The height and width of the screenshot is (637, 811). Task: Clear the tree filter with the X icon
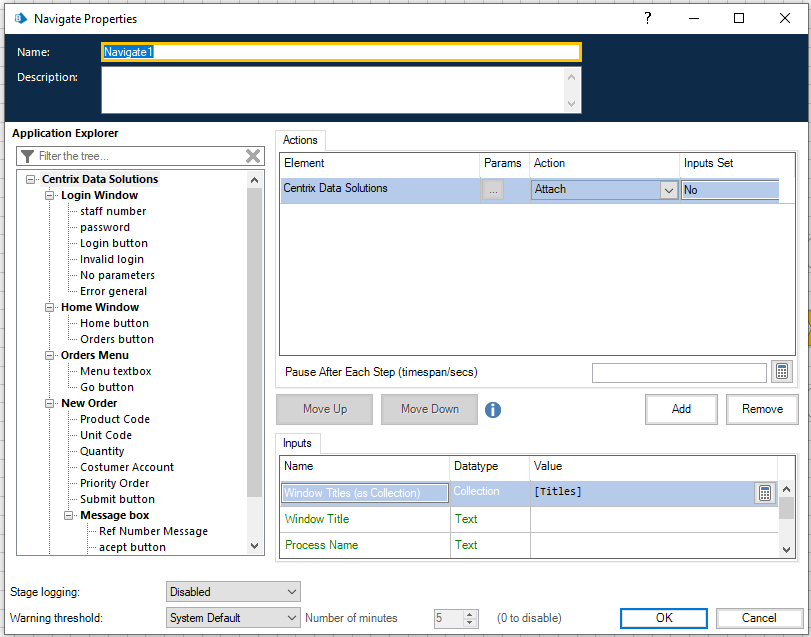tap(253, 156)
